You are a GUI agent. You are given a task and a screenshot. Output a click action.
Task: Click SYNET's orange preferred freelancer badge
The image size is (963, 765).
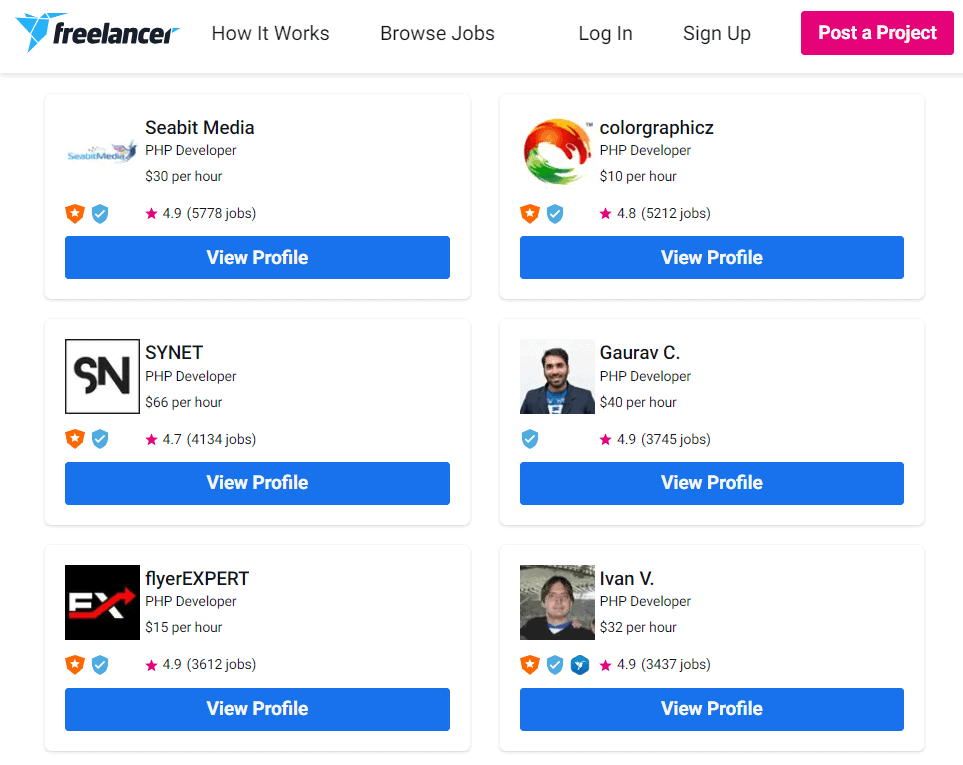[x=75, y=439]
